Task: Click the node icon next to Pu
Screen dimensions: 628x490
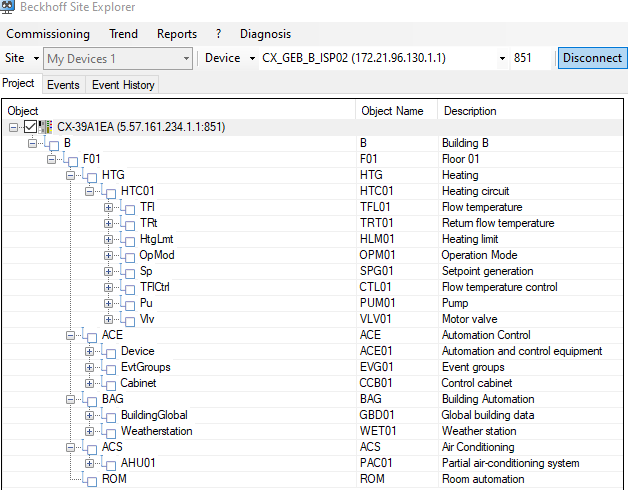Action: pyautogui.click(x=128, y=304)
